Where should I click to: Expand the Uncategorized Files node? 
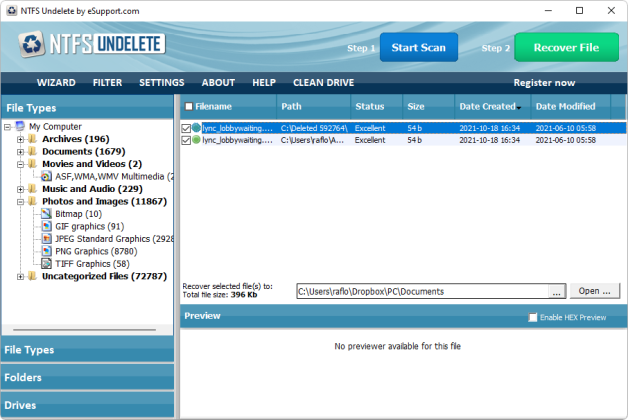click(20, 277)
